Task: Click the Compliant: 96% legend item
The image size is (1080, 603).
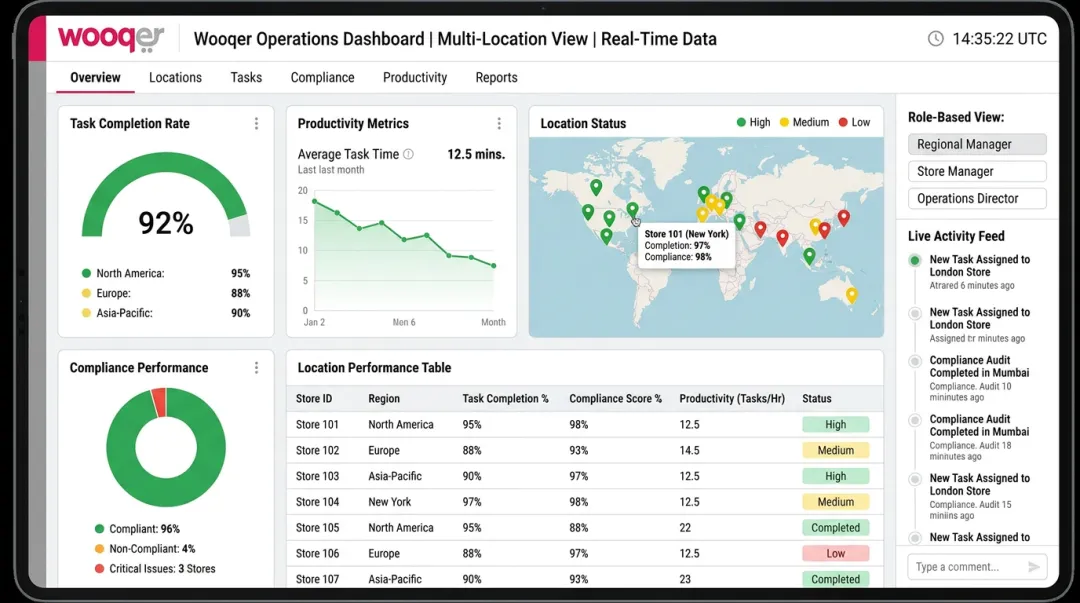Action: 137,529
